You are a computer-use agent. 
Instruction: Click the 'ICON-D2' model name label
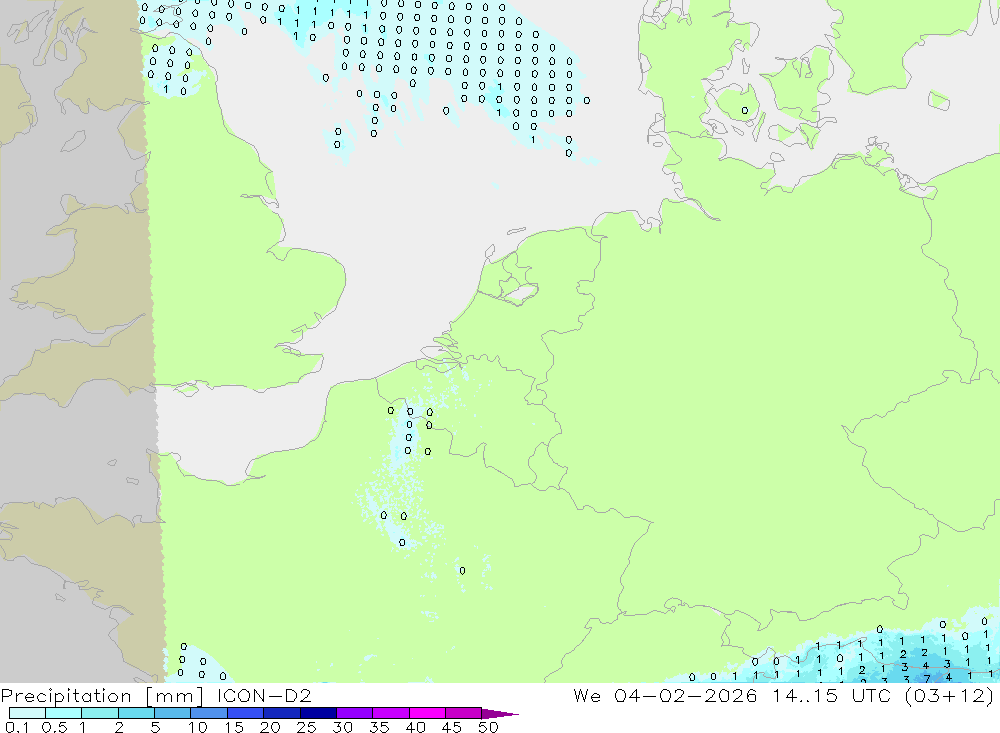(x=264, y=695)
